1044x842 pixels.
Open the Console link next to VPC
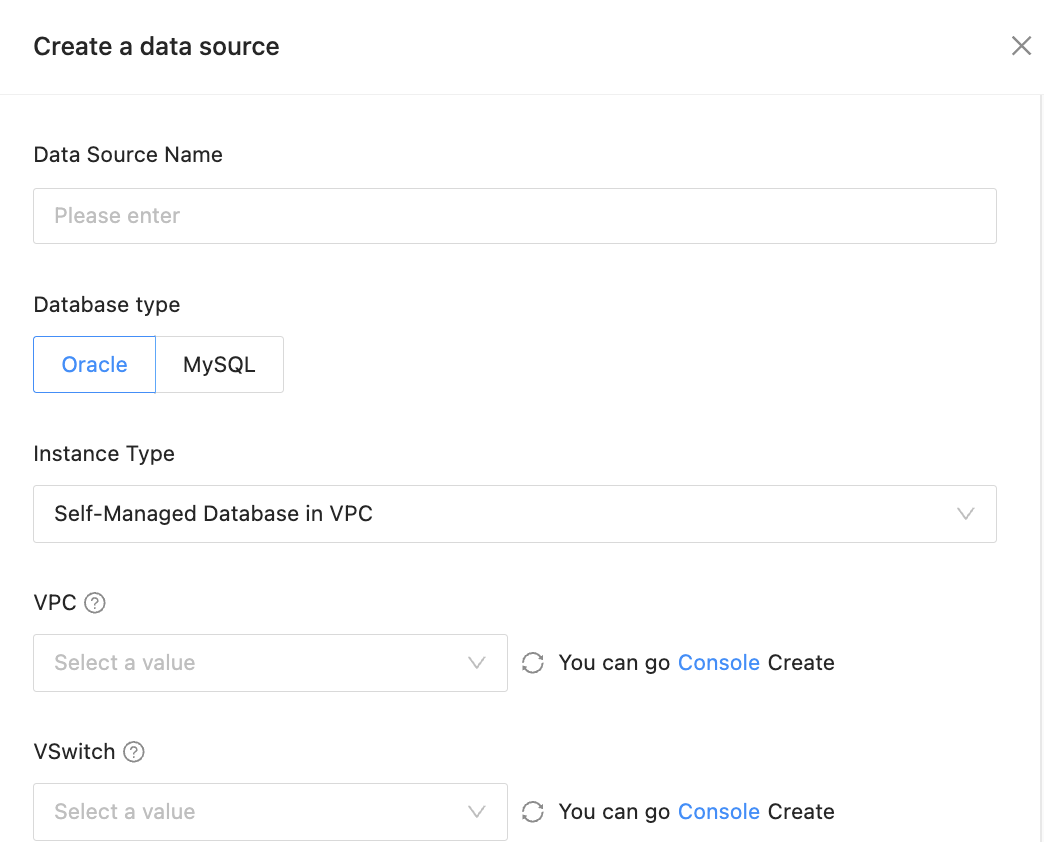[x=719, y=663]
